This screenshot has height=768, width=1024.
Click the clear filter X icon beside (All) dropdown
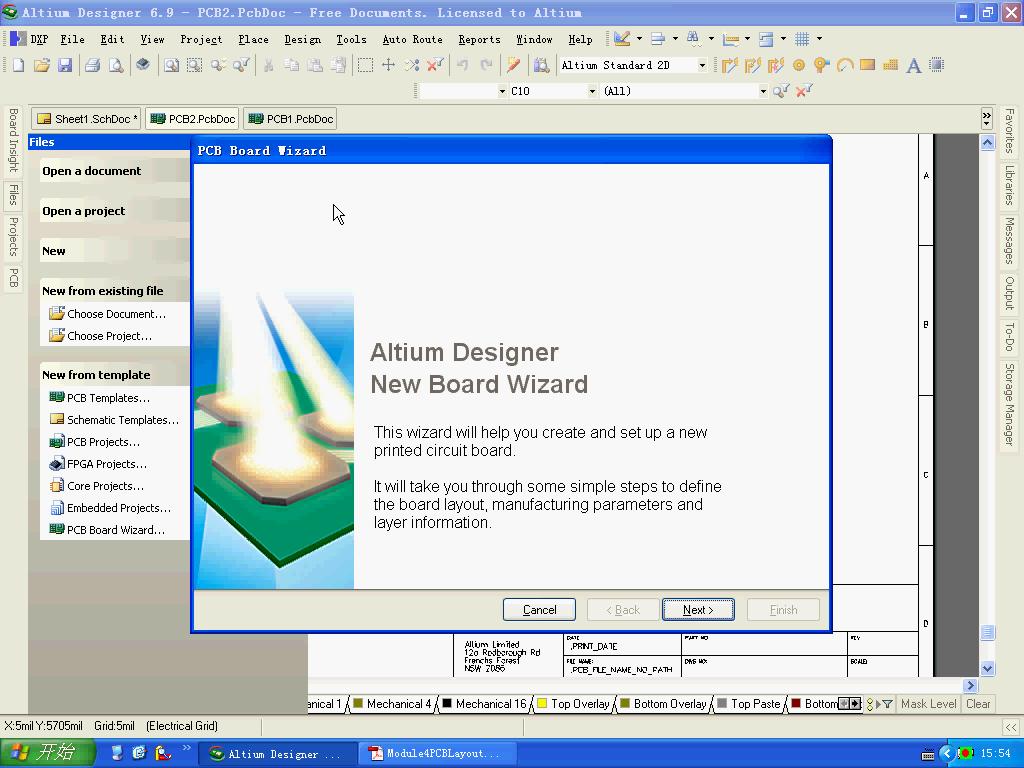(x=804, y=91)
